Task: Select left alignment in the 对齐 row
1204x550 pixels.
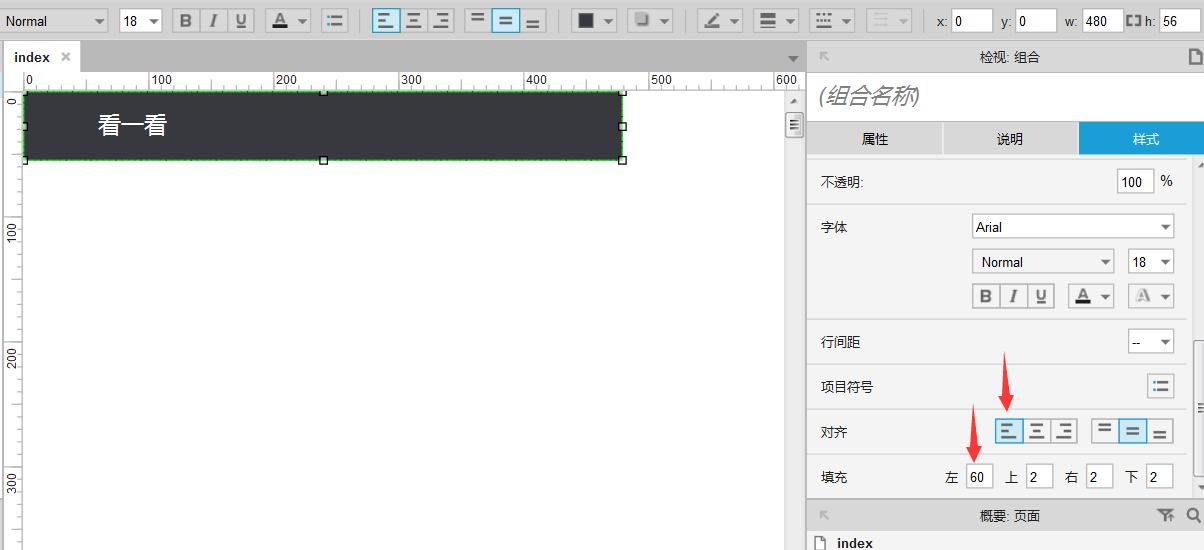Action: [x=1009, y=431]
